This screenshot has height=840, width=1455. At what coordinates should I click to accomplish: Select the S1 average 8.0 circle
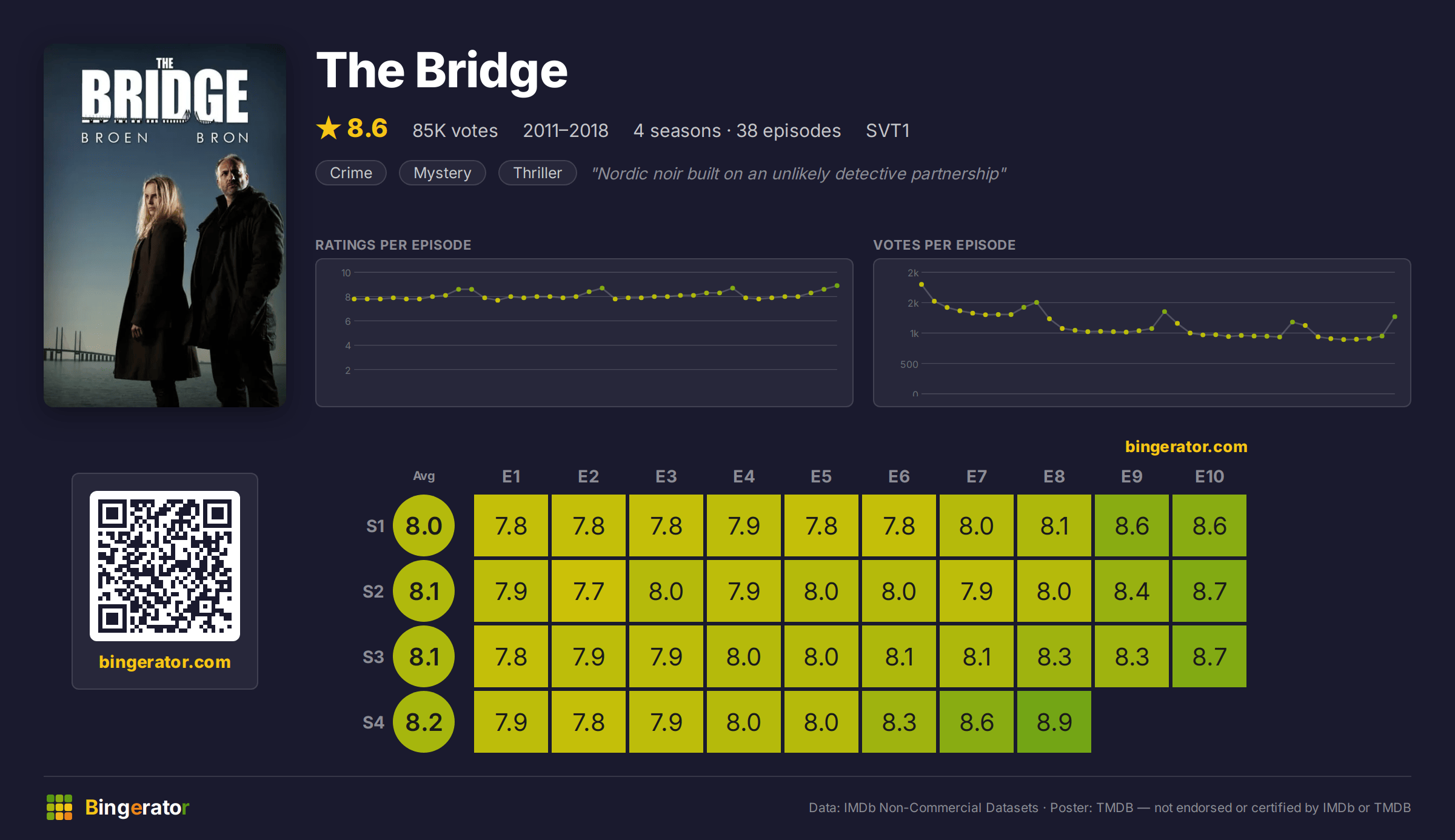[424, 525]
